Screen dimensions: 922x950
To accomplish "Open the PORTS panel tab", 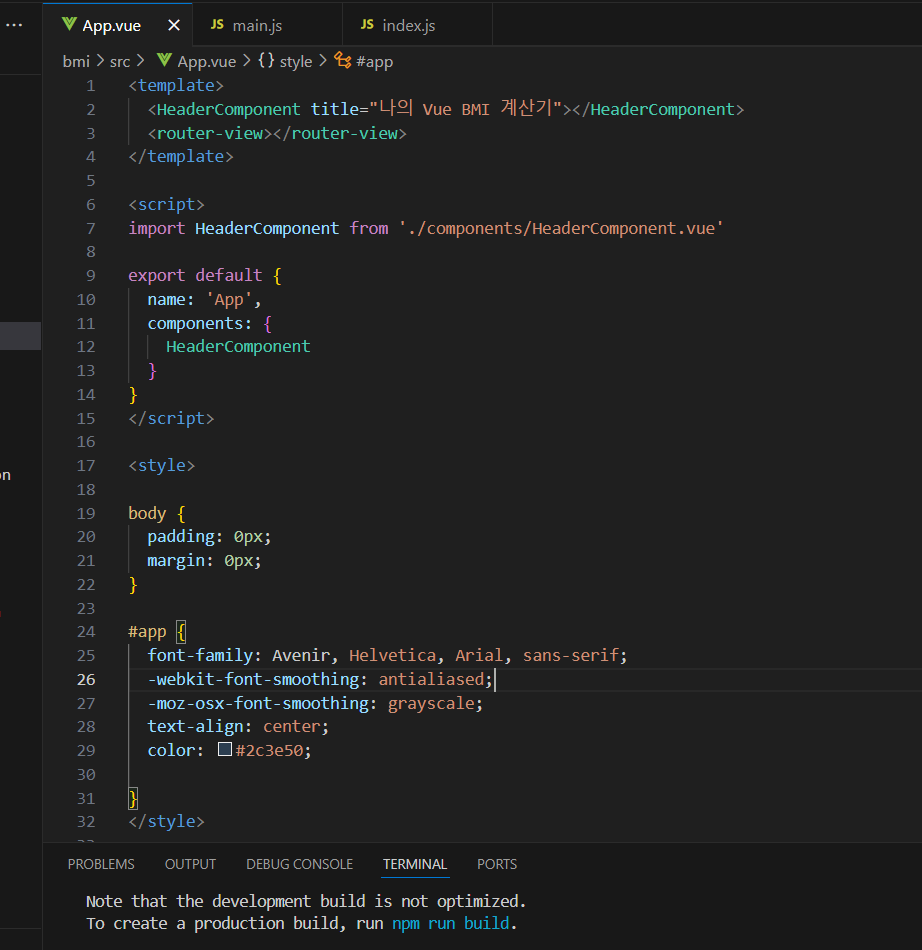I will pos(497,865).
